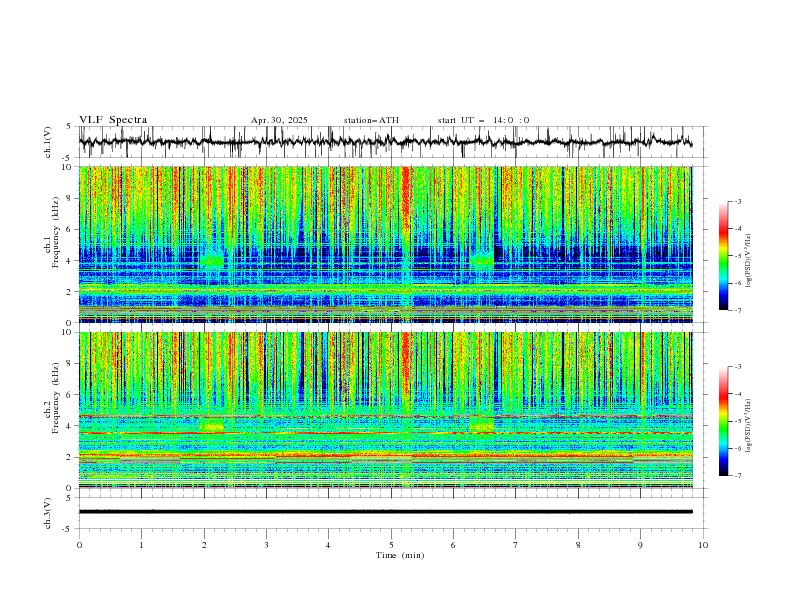Click the "-7" tick on lower color bar
The width and height of the screenshot is (792, 612).
tap(738, 476)
